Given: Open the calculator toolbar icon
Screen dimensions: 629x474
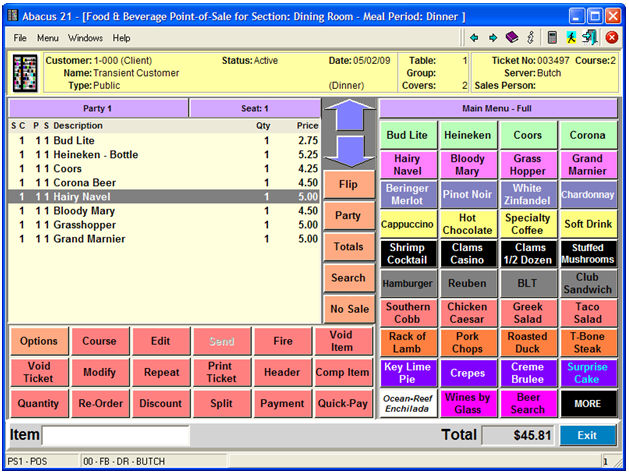Looking at the screenshot, I should [552, 38].
